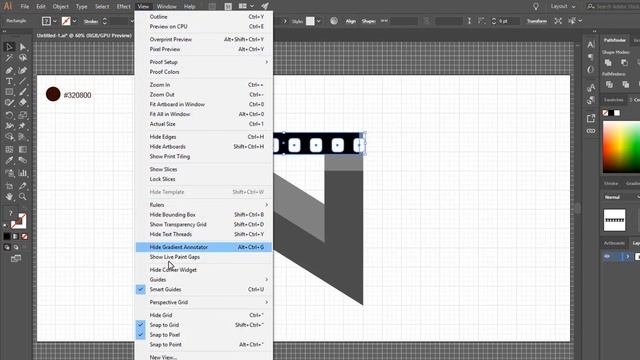Switch to the Pathfinder panel tab
Screen dimensions: 640x360
[615, 40]
